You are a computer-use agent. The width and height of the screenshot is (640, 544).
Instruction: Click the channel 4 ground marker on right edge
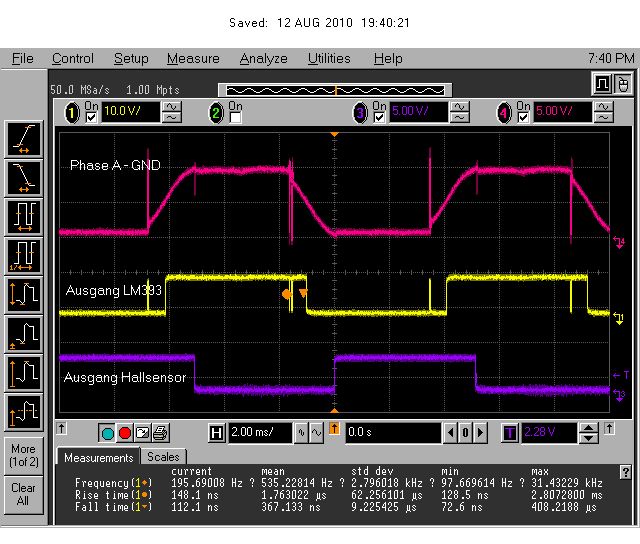coord(619,243)
